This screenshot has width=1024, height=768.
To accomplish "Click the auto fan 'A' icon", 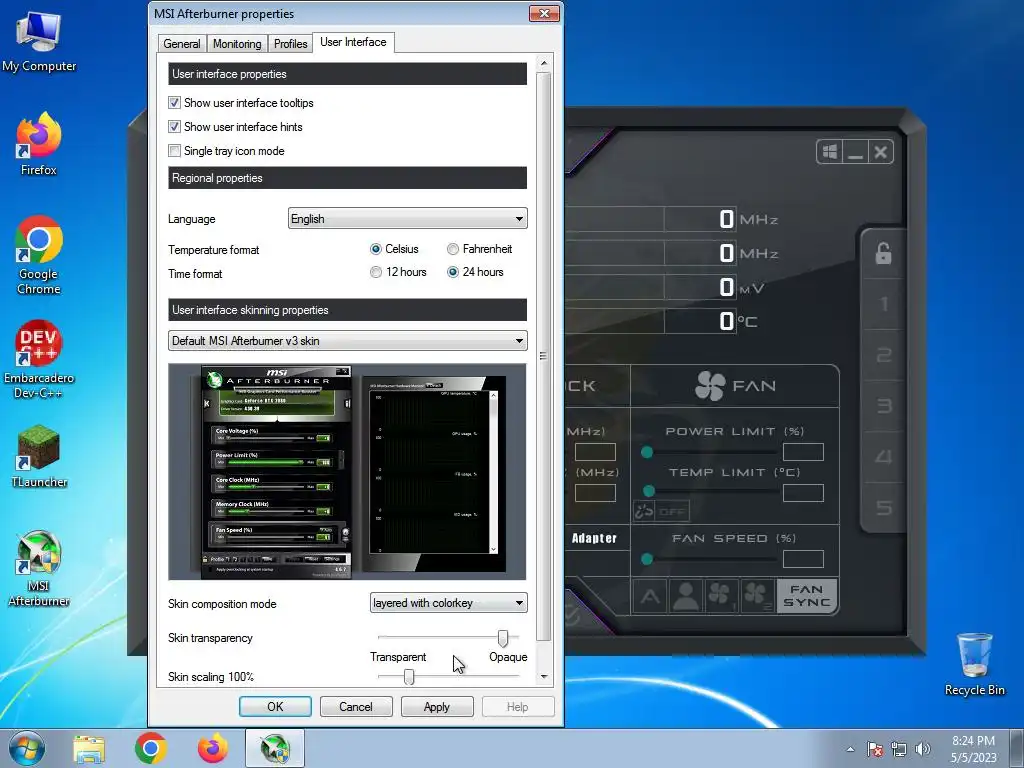I will [x=650, y=596].
